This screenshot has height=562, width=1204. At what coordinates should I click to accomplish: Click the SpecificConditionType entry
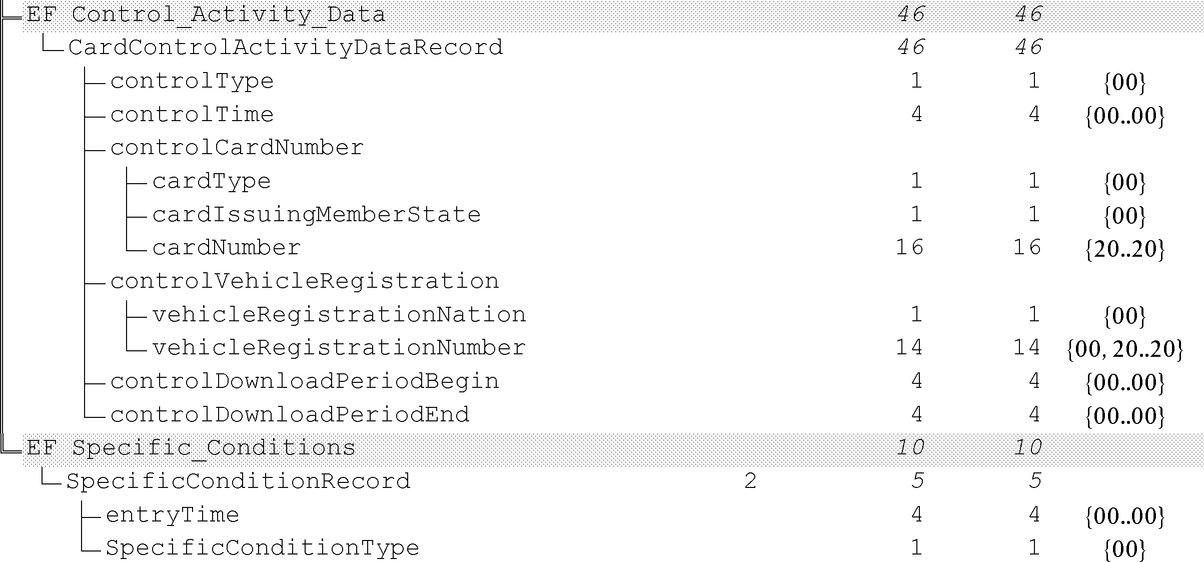(262, 548)
